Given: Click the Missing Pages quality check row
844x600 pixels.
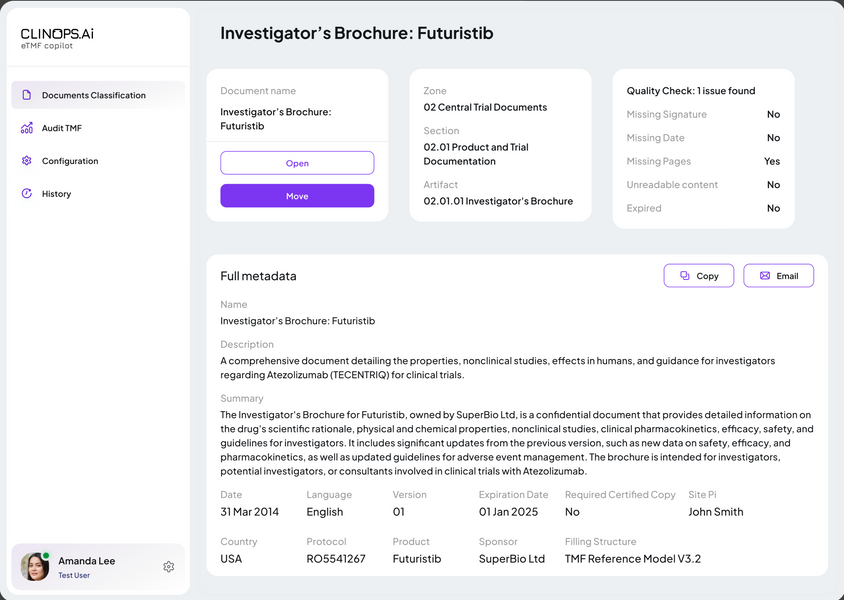Looking at the screenshot, I should [x=703, y=161].
